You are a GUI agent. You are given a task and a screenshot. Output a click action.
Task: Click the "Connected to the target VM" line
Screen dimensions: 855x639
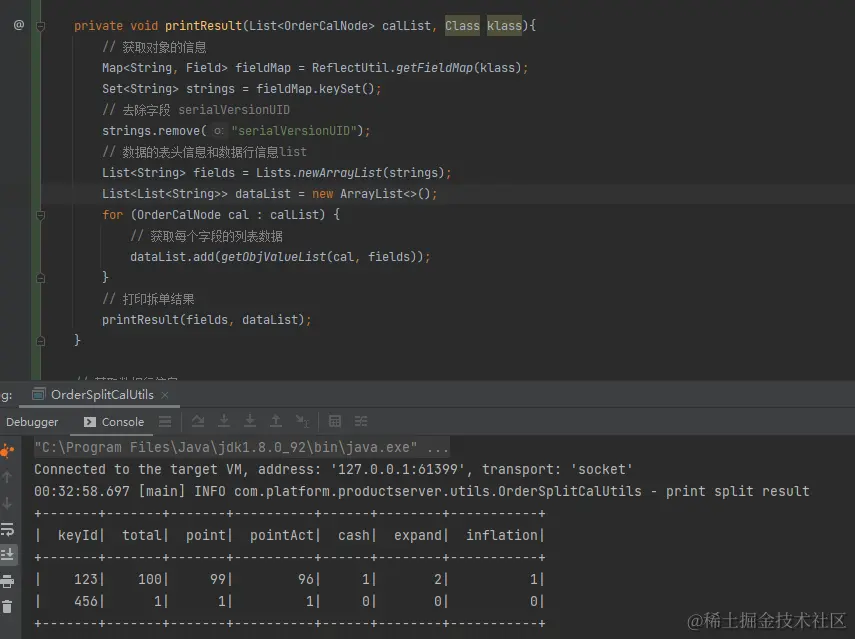point(333,469)
